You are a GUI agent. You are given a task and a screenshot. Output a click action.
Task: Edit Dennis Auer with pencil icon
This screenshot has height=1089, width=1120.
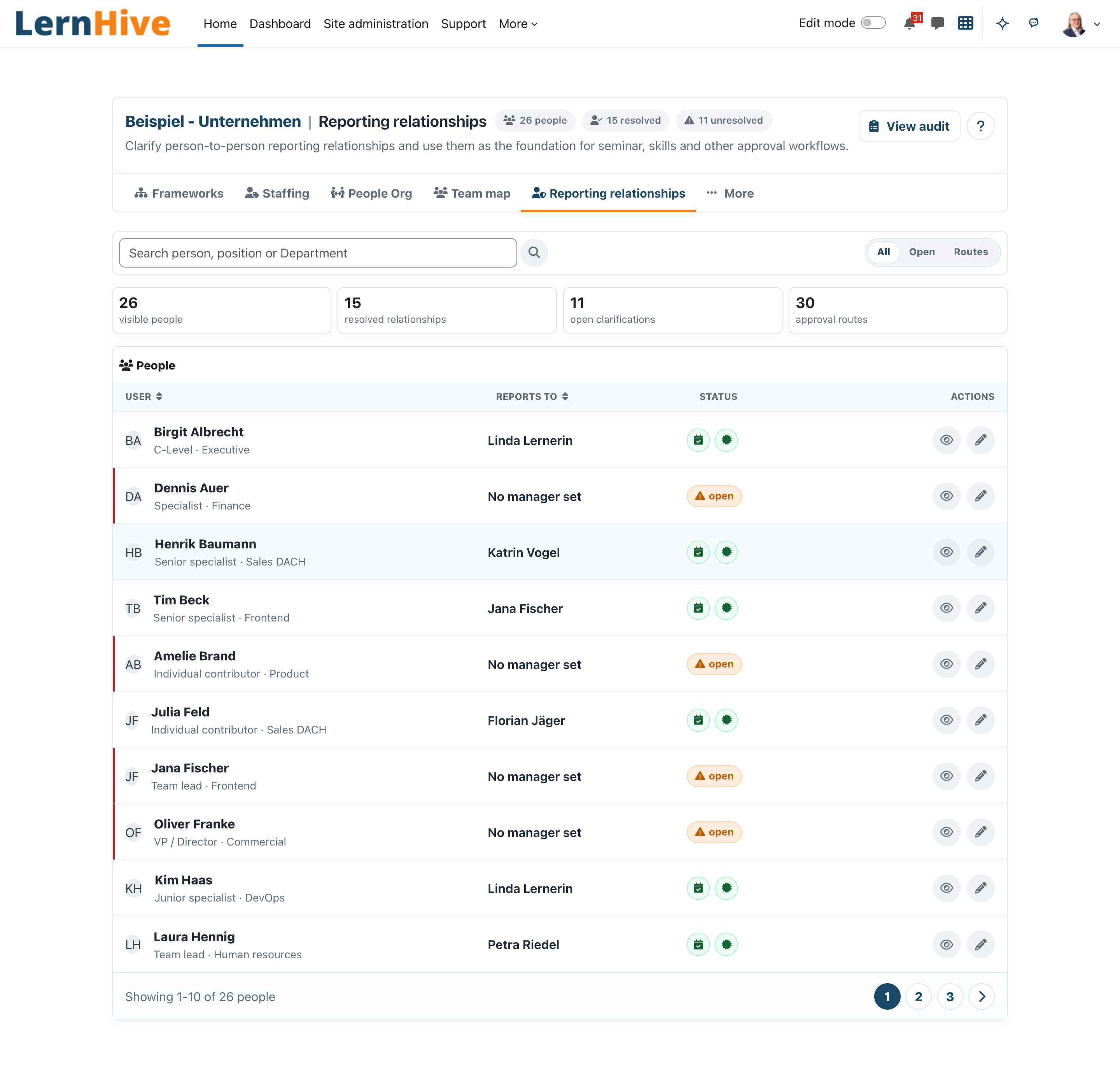(980, 496)
